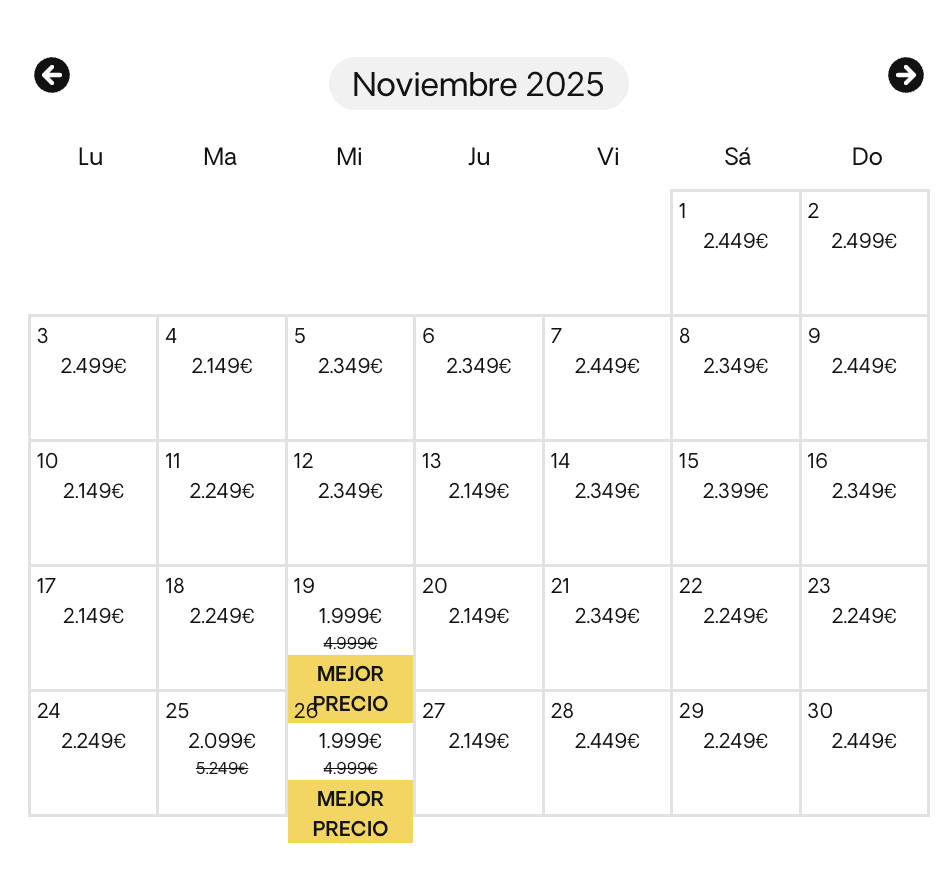Select November 3 priced 2.499€

93,378
